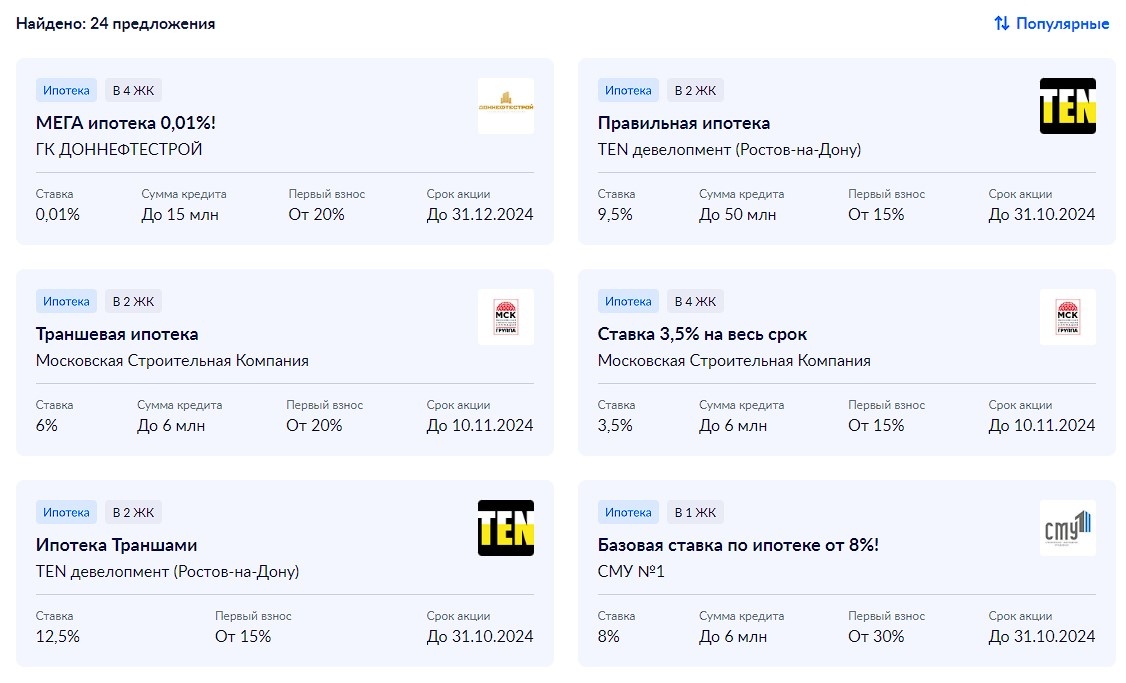Click the МСК logo on Траншевая ипотека card
This screenshot has width=1126, height=683.
click(506, 317)
